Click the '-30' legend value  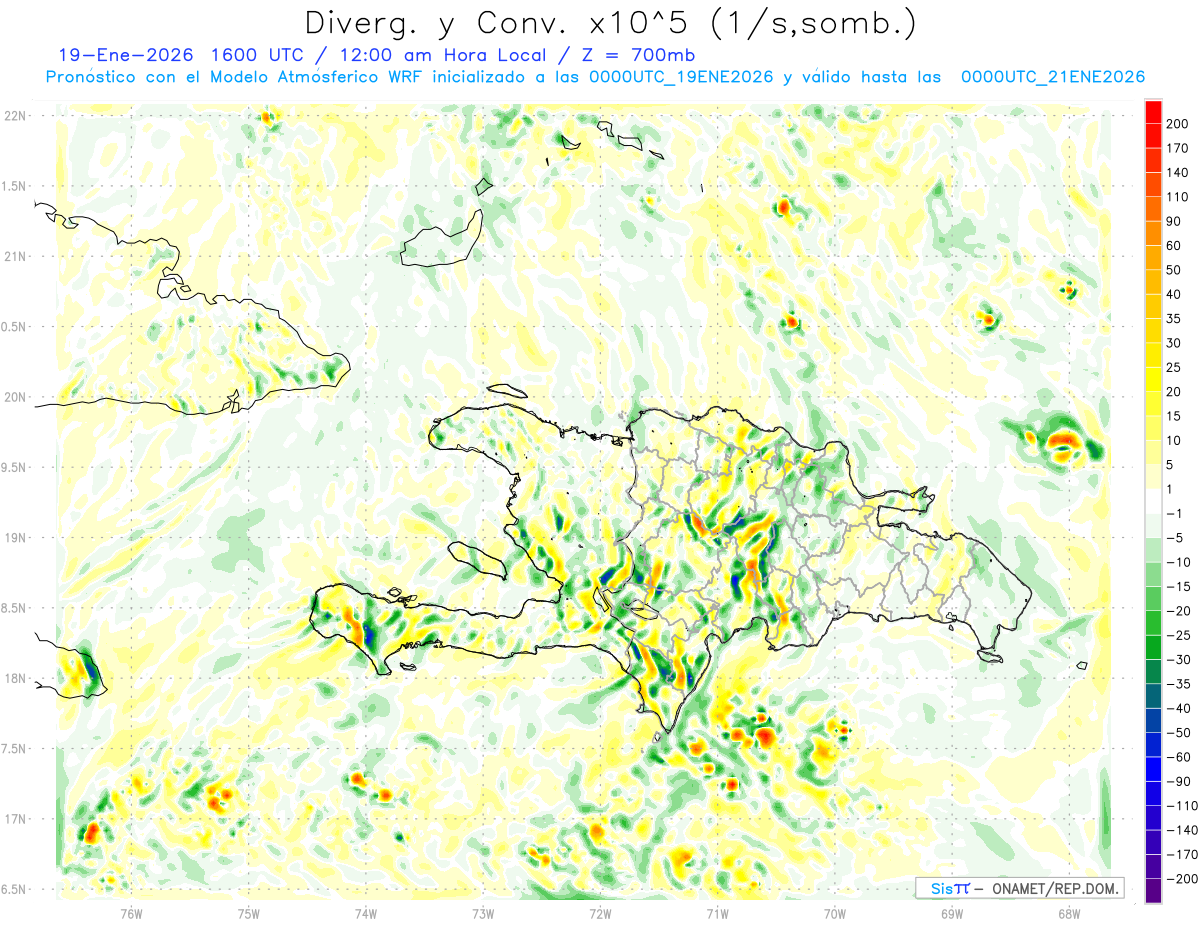coord(1177,659)
